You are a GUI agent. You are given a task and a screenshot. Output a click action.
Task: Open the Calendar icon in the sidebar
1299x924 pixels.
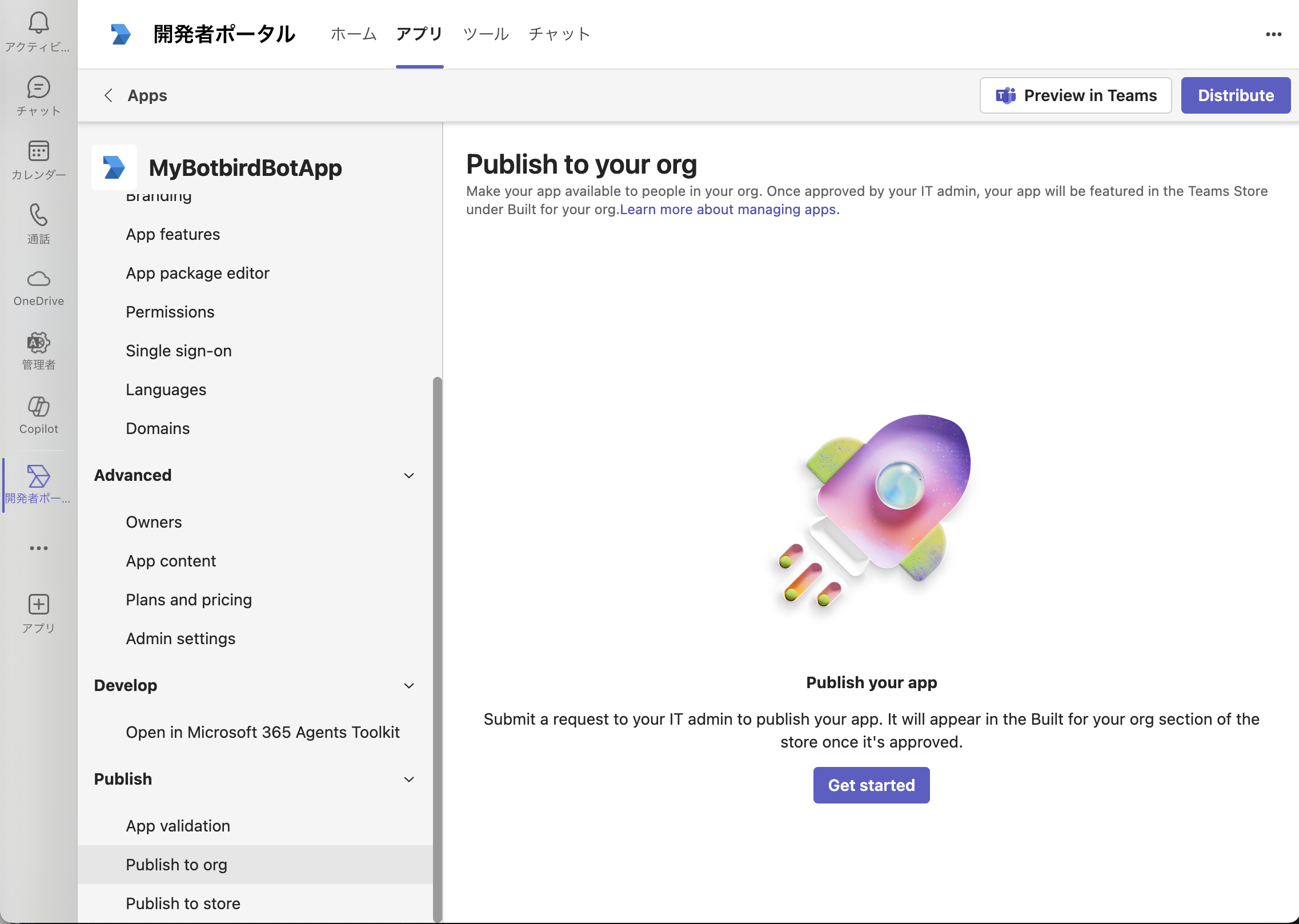coord(38,151)
